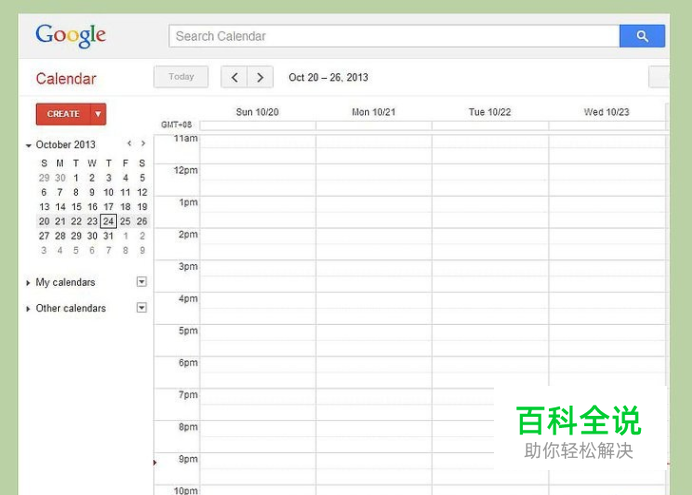The height and width of the screenshot is (495, 692).
Task: Select October 12 in mini calendar
Action: click(x=142, y=192)
